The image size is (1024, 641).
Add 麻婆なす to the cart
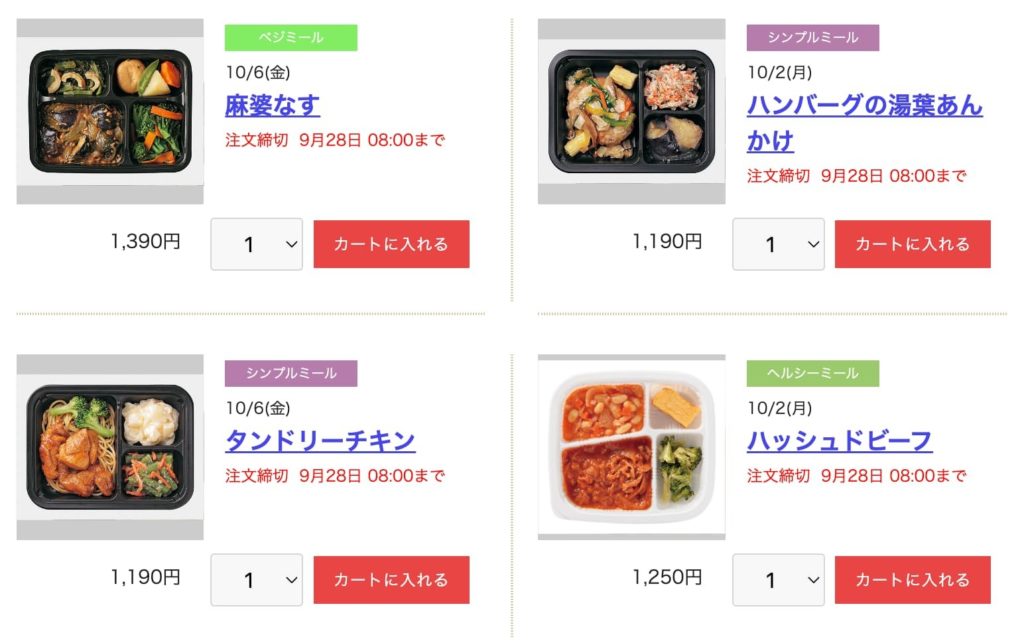391,243
